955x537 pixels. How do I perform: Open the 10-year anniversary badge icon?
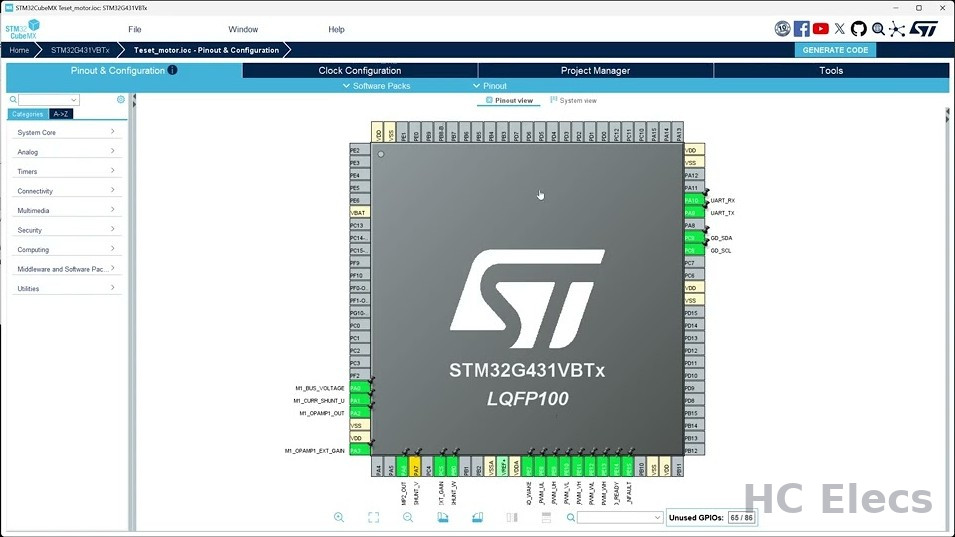click(783, 29)
